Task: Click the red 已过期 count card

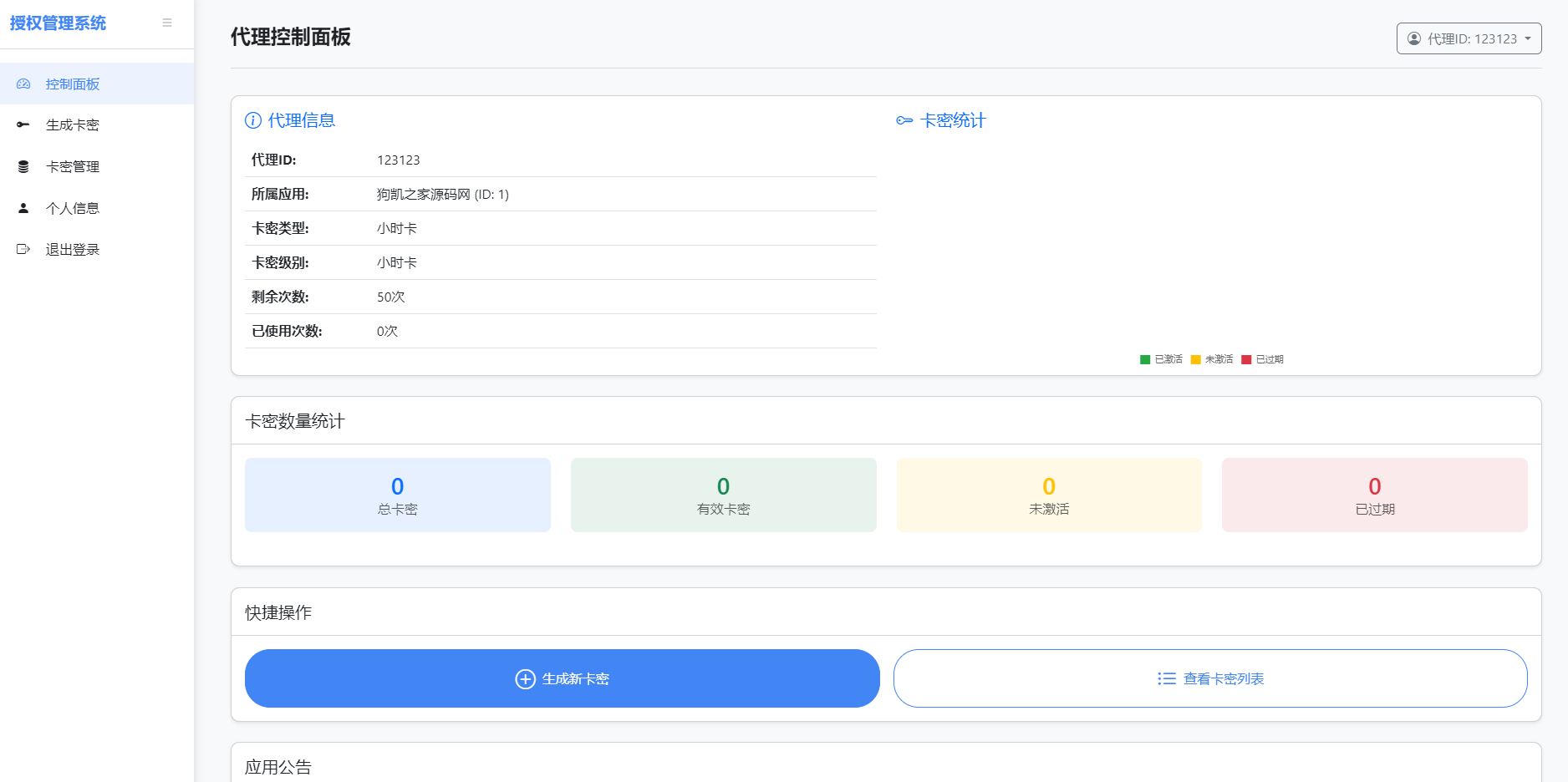Action: (1375, 495)
